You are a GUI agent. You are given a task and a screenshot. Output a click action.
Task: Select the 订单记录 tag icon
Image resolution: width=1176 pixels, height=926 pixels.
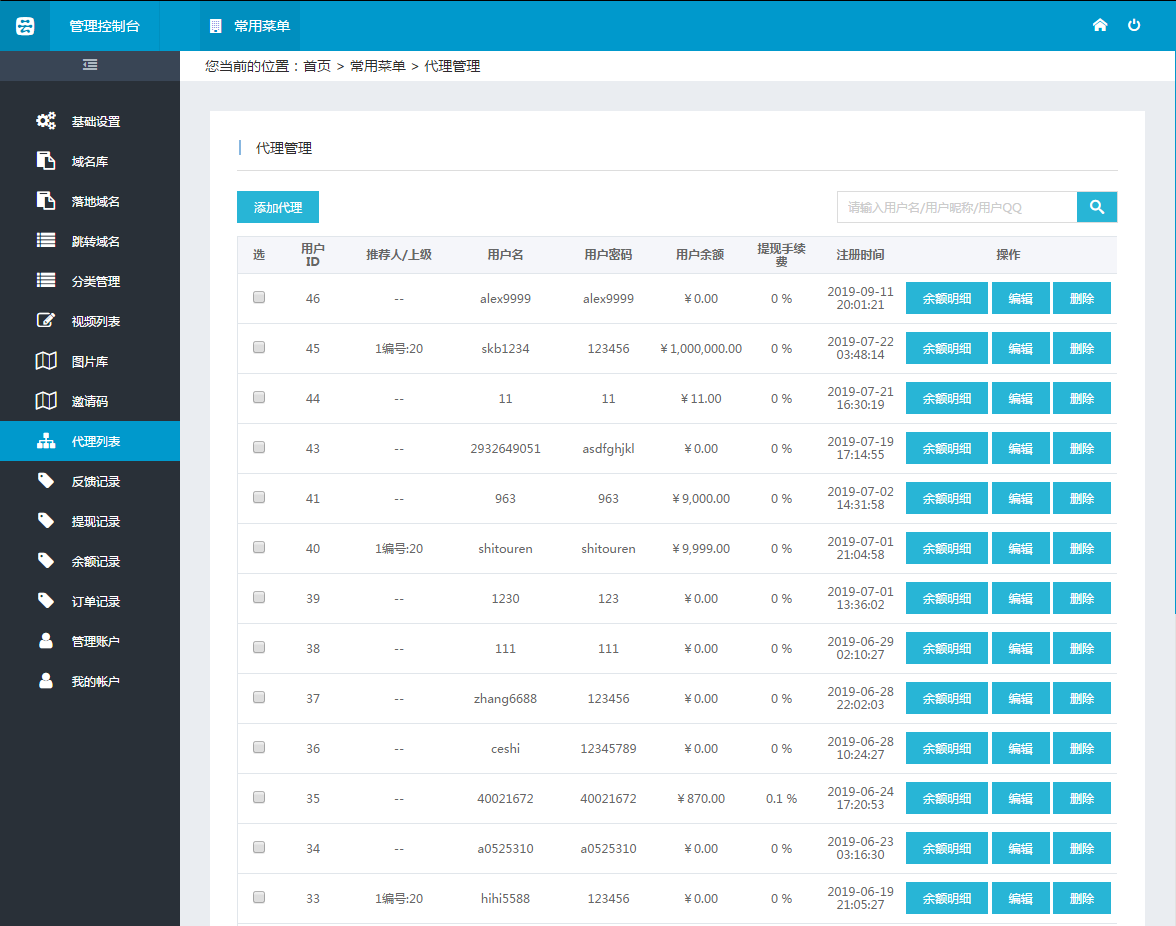[45, 600]
